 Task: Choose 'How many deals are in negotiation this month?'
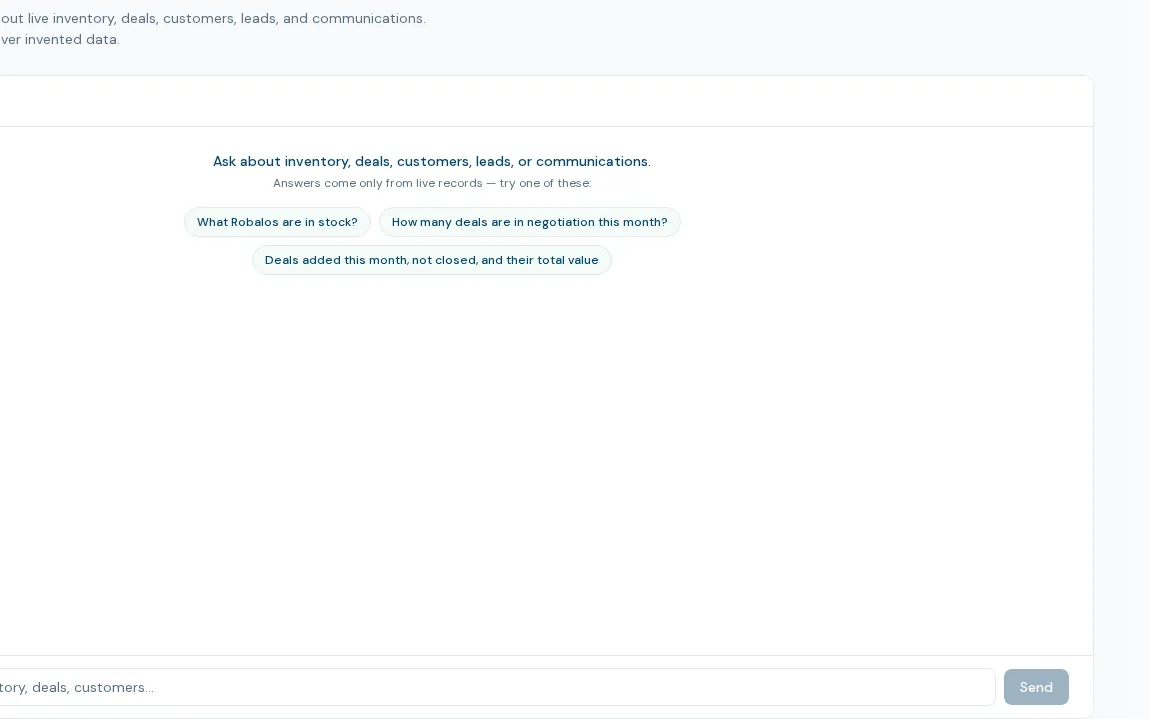tap(530, 222)
